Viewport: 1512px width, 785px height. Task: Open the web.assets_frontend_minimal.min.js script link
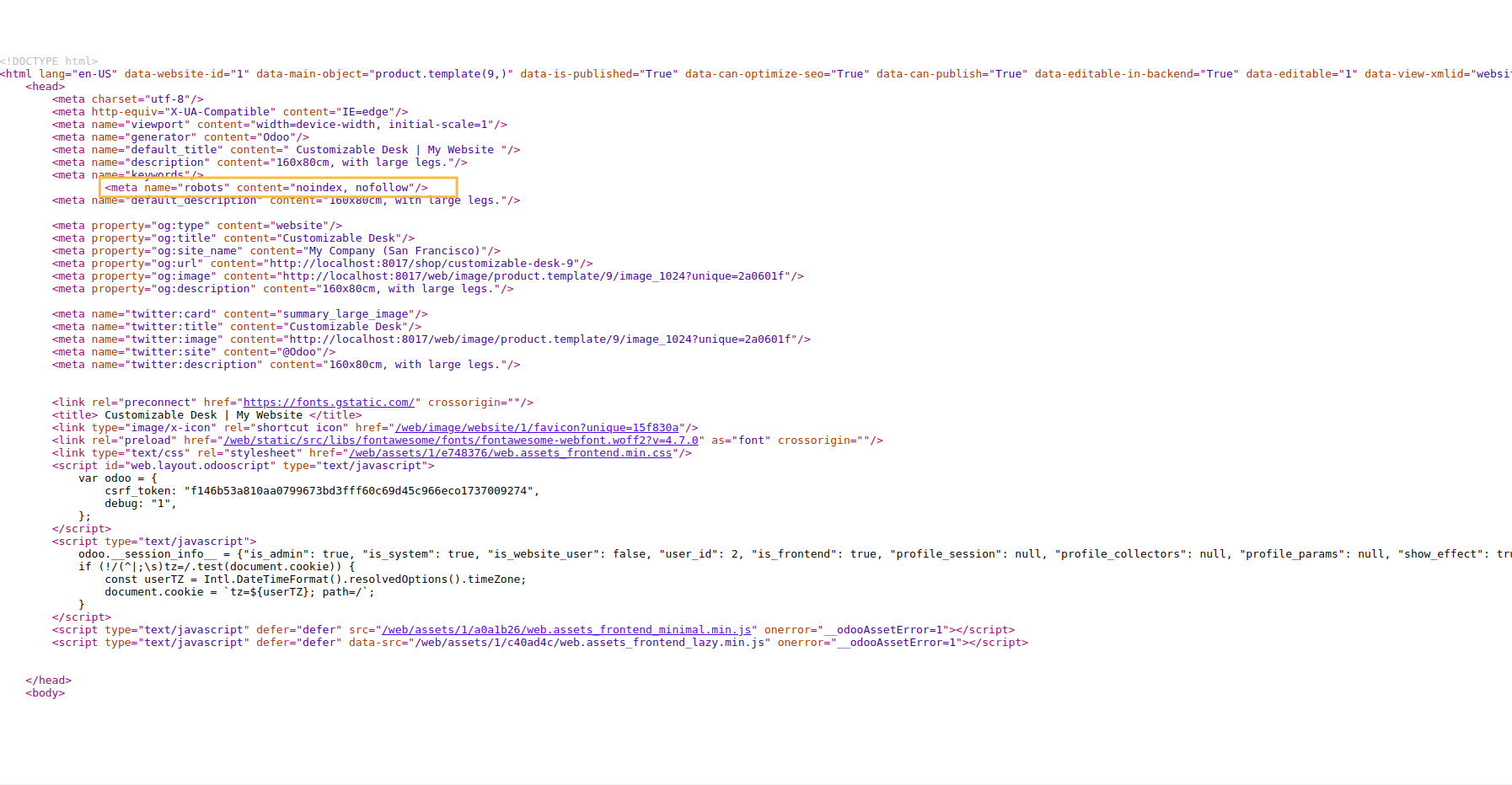(x=566, y=630)
